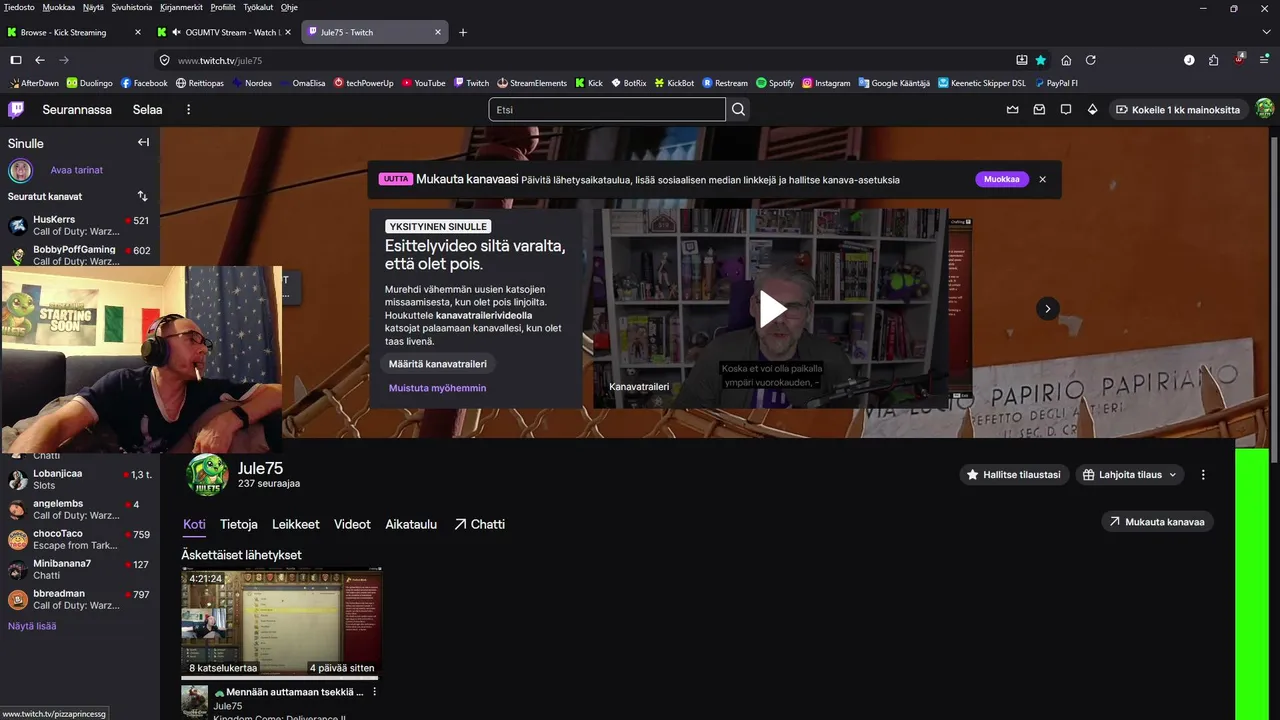Select the Leikkeet channel tab
The image size is (1280, 720).
296,524
